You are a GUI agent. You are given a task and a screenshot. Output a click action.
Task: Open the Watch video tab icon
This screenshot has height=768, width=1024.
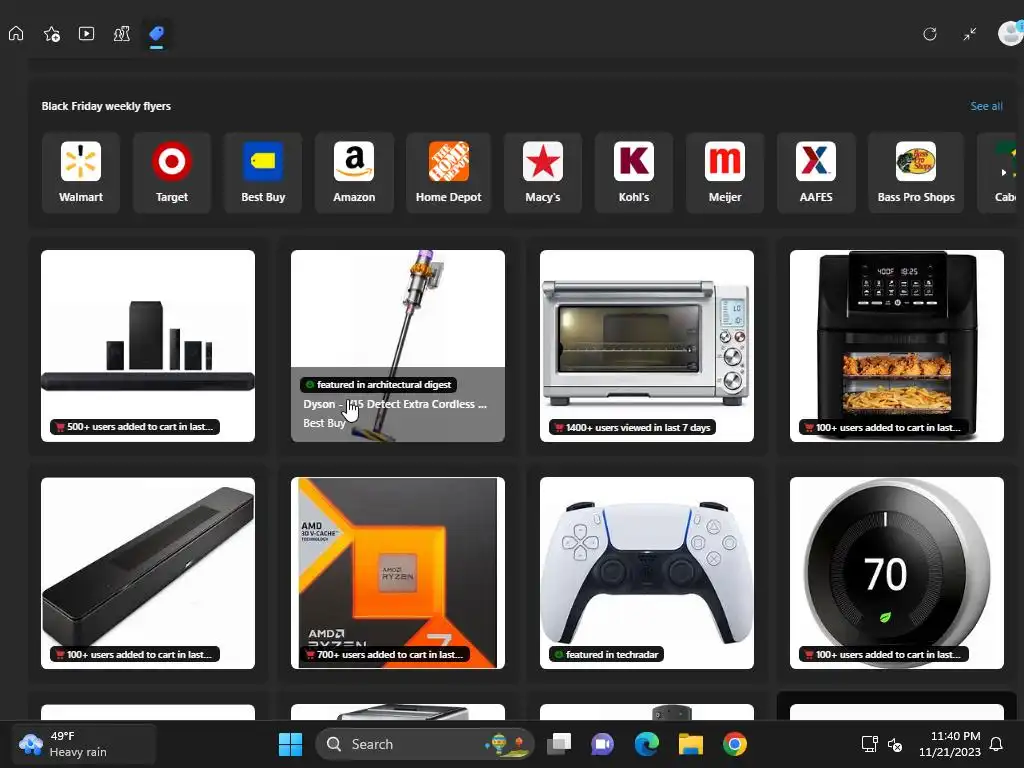pos(86,33)
